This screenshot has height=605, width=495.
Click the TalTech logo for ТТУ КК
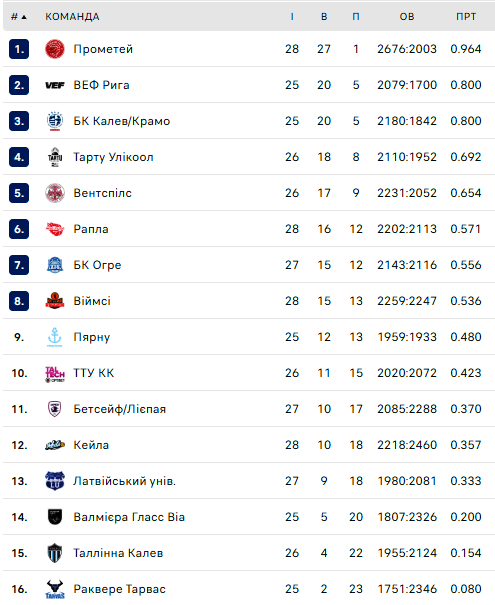pos(55,374)
